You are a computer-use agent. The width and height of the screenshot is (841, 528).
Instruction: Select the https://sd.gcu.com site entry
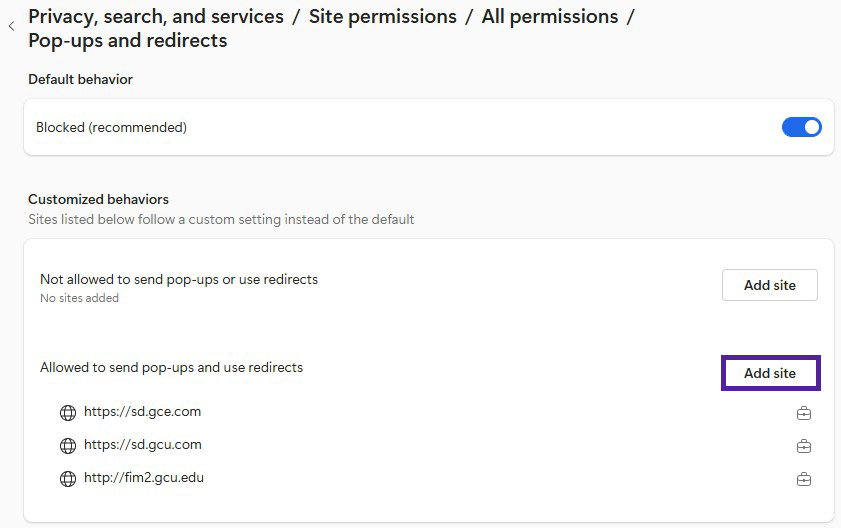[x=142, y=445]
